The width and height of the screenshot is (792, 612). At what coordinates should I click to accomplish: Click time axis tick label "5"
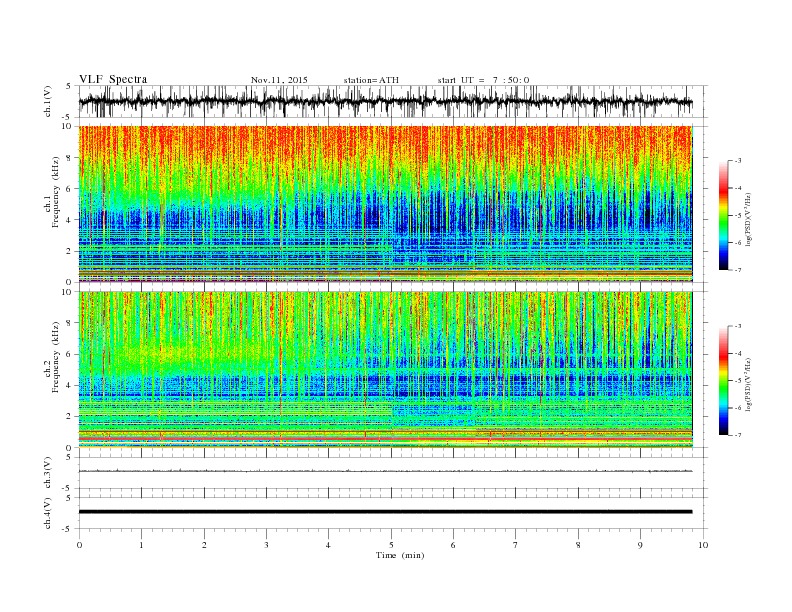tap(391, 545)
